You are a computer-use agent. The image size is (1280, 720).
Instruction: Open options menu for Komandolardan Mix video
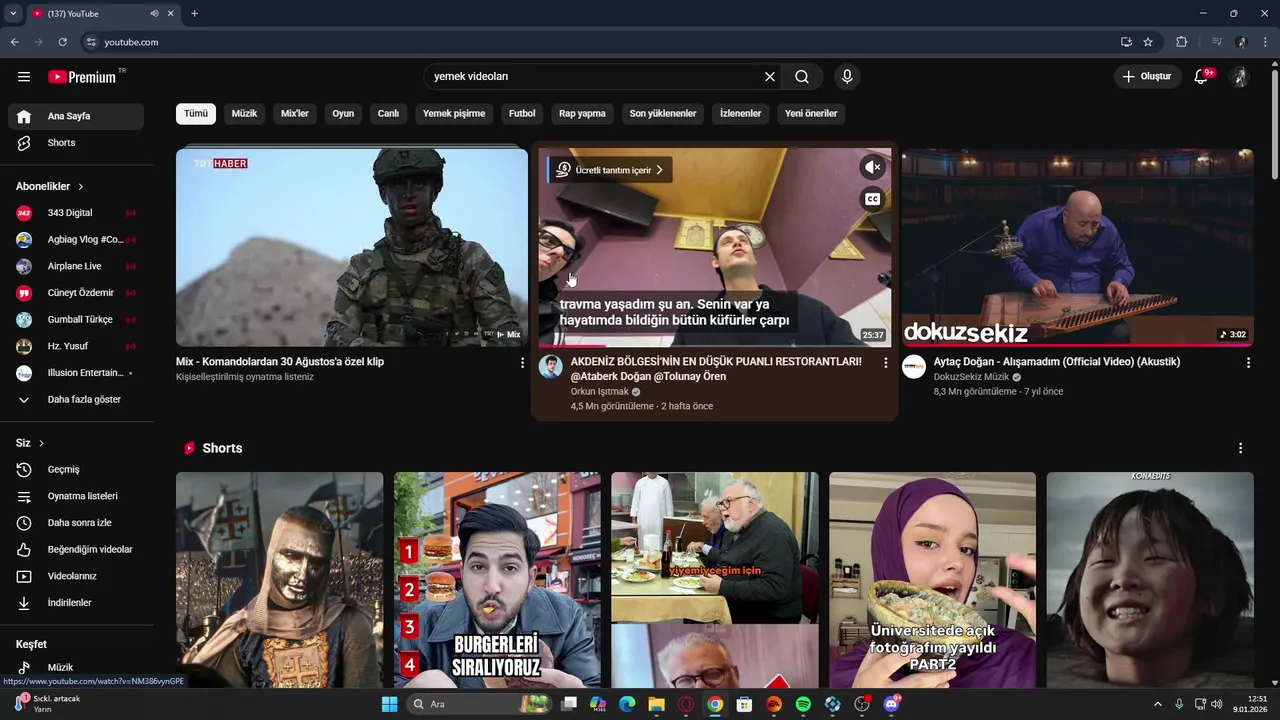click(522, 363)
